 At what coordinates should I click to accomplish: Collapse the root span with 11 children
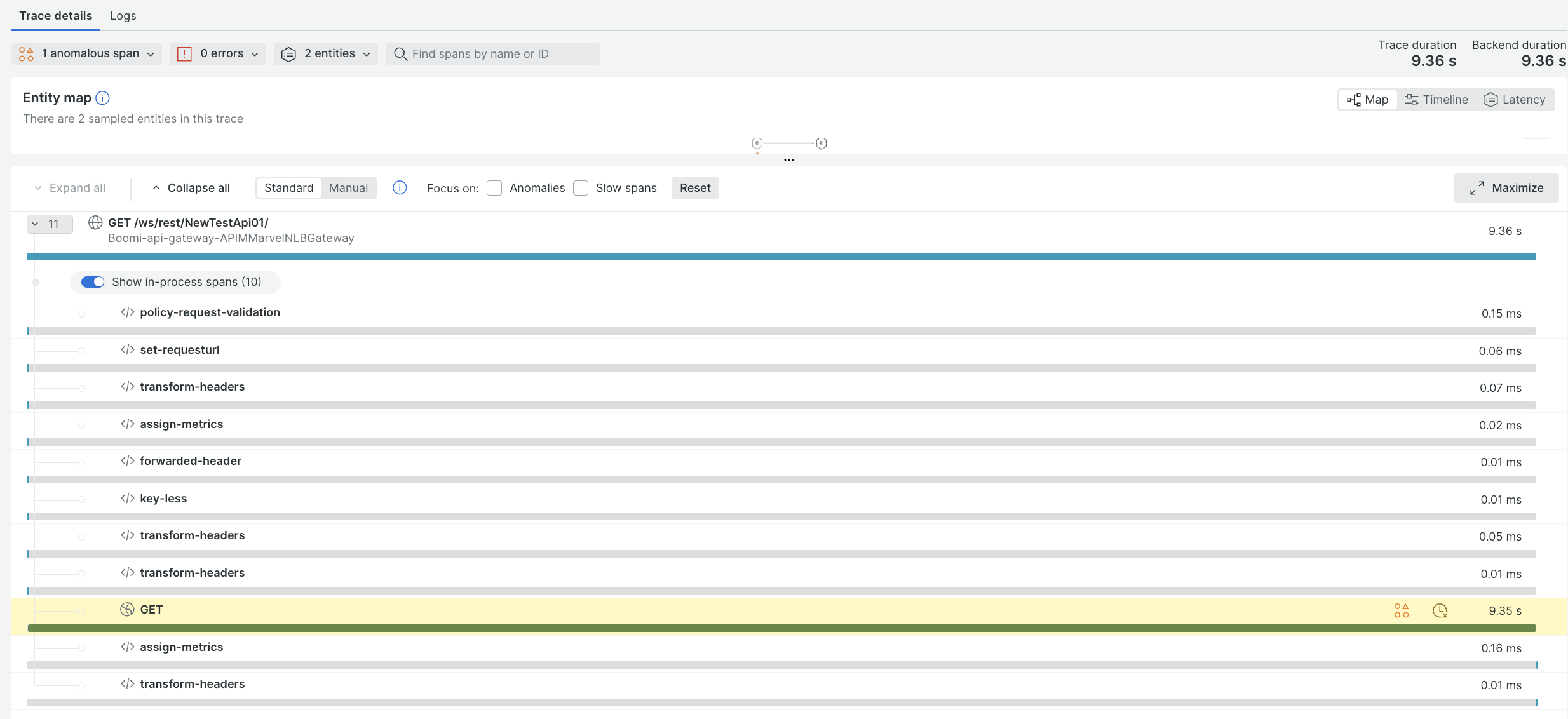(x=50, y=224)
